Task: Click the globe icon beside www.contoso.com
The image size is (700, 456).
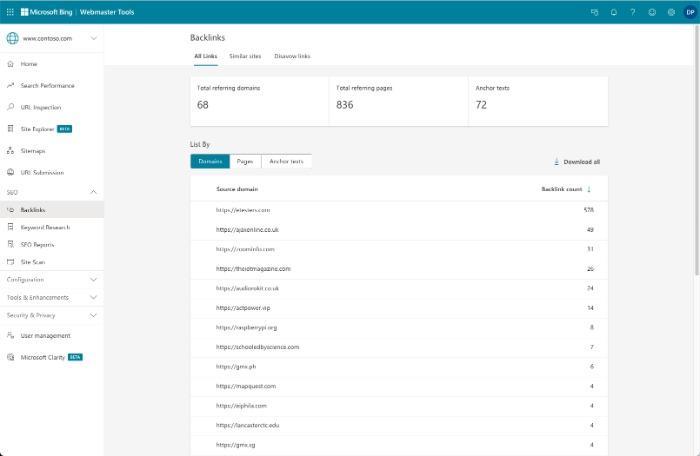Action: coord(12,38)
